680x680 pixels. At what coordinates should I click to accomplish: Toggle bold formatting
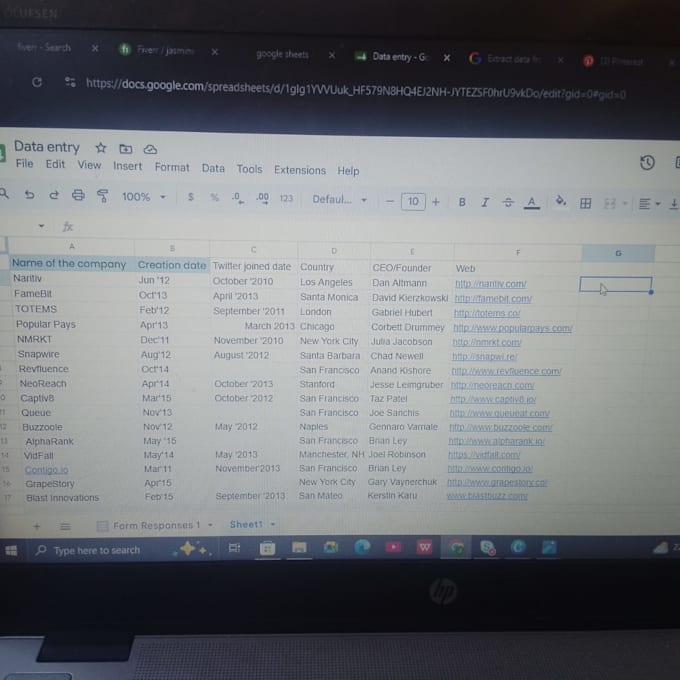point(462,202)
